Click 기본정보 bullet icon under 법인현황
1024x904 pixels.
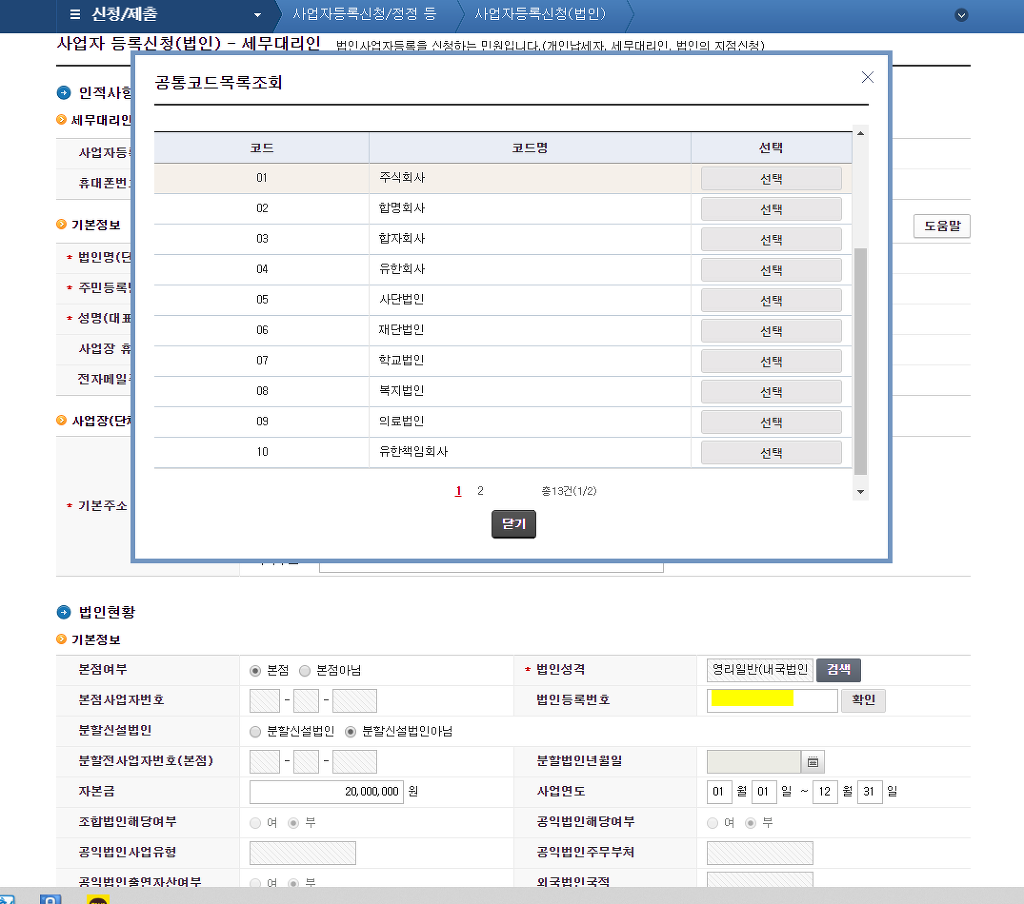[61, 639]
